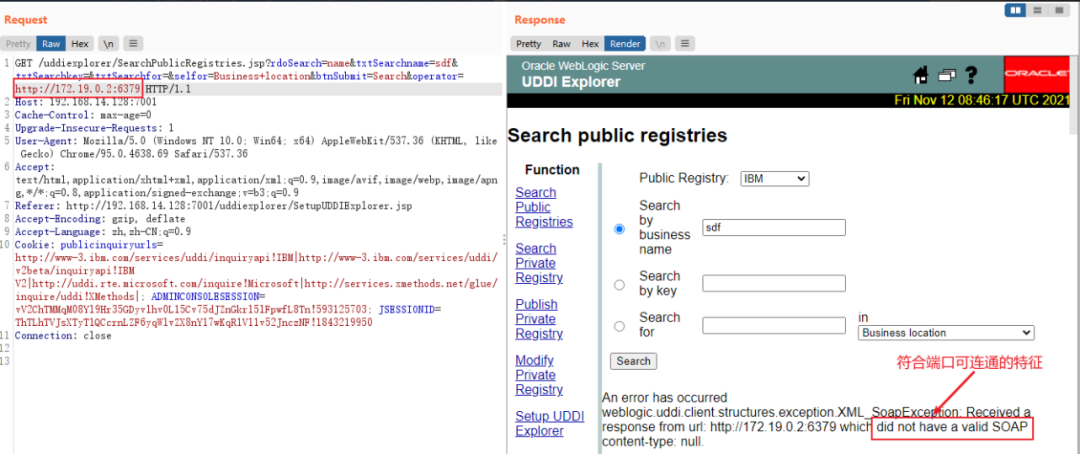Viewport: 1080px width, 454px height.
Task: Click the 'Accept-Language: zh,zh-CN;q=0.9' line
Action: (103, 231)
